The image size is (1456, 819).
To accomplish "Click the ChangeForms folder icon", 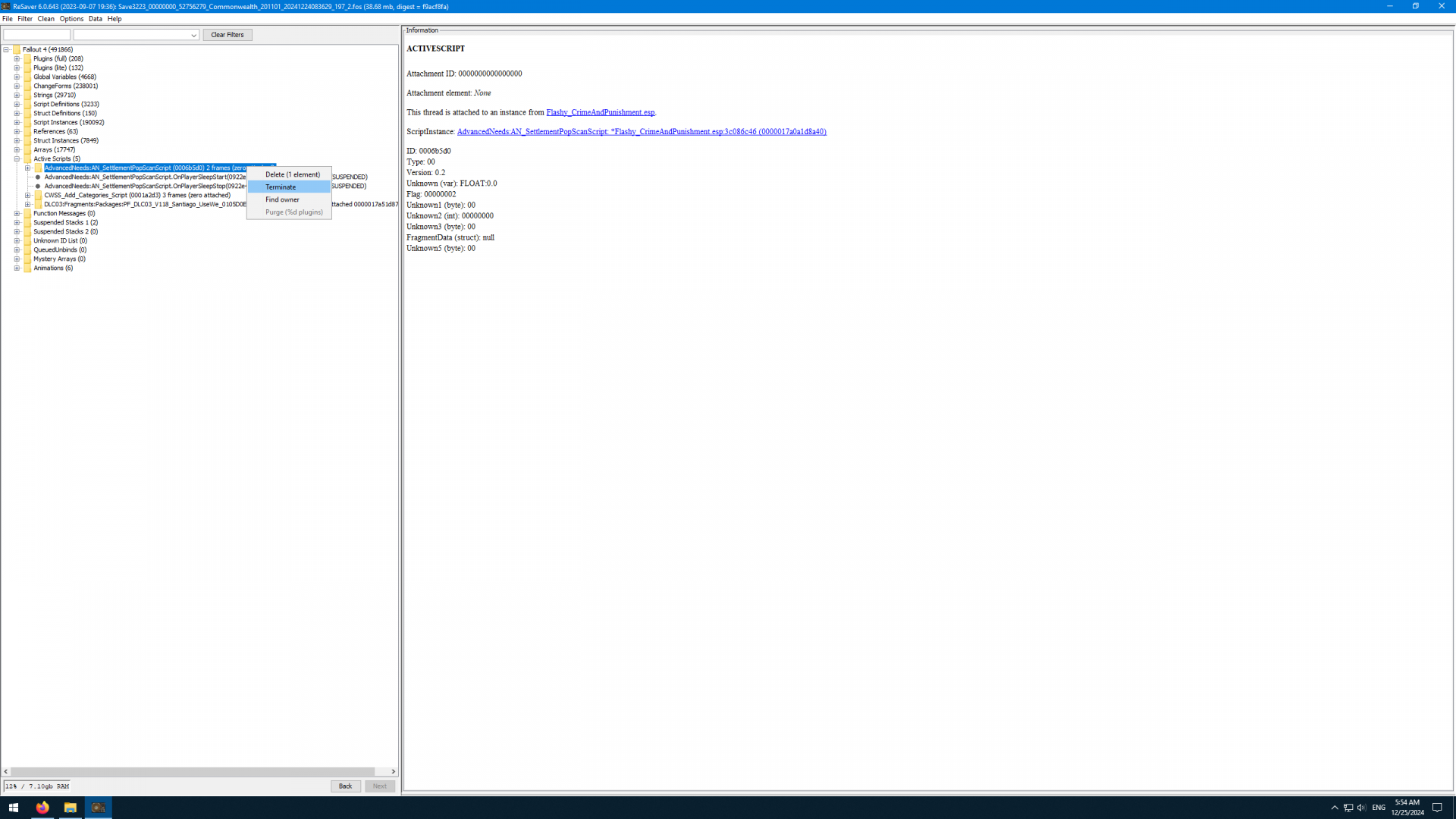I will point(27,86).
